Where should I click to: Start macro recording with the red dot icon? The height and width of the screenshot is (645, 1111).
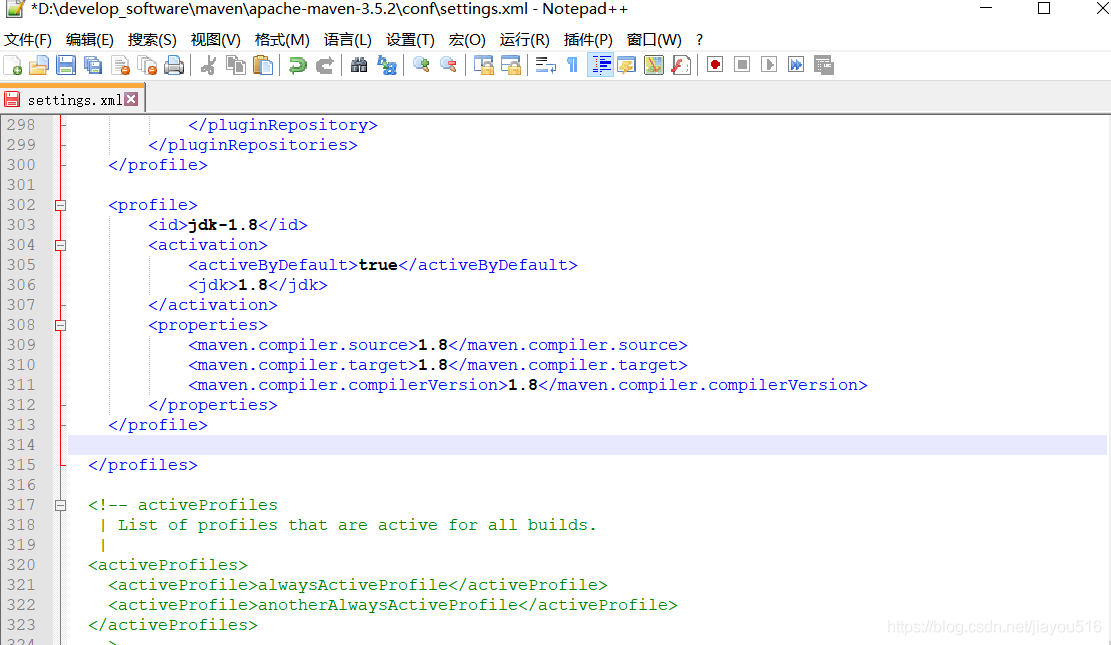(715, 65)
